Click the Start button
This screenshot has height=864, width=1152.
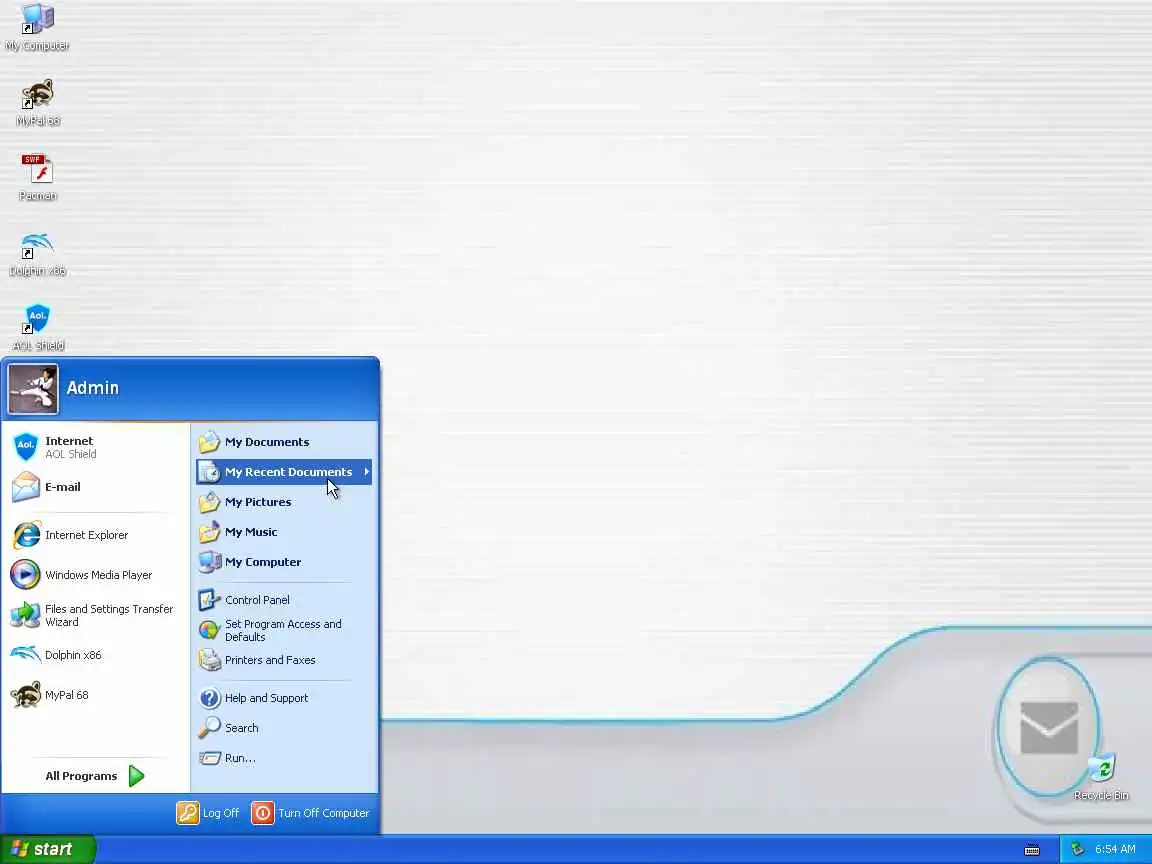click(x=48, y=849)
